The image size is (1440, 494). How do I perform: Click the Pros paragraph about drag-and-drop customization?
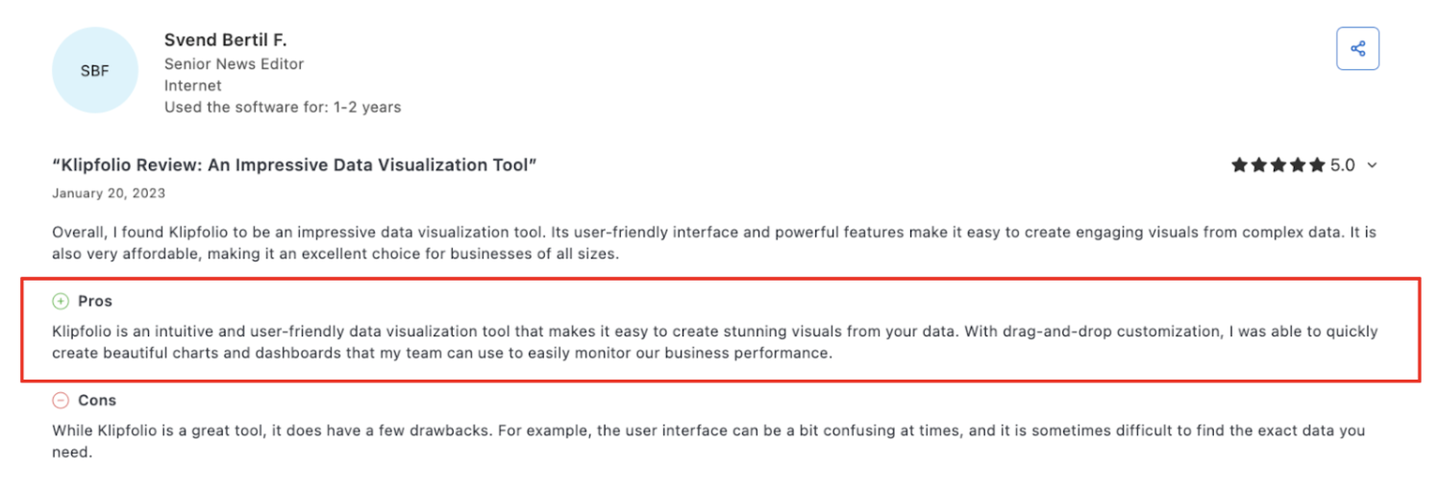pos(714,342)
